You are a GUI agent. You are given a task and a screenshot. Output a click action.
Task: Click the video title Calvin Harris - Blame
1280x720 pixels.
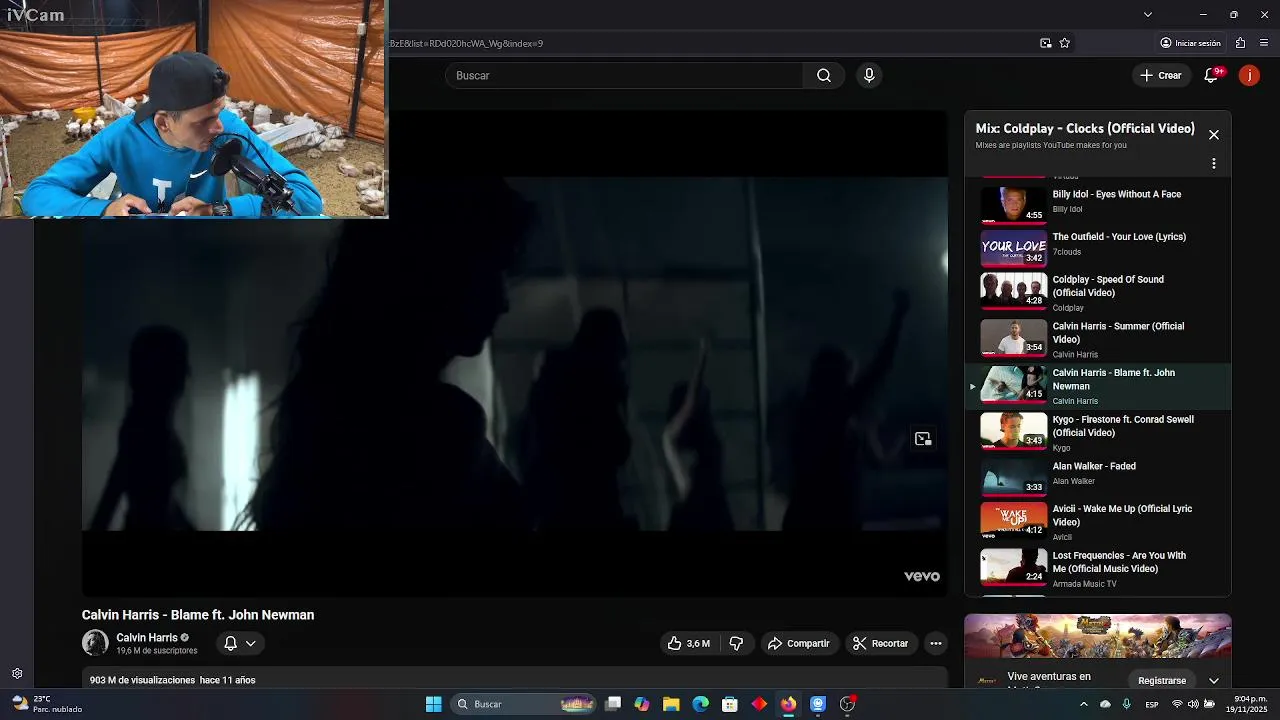coord(198,615)
